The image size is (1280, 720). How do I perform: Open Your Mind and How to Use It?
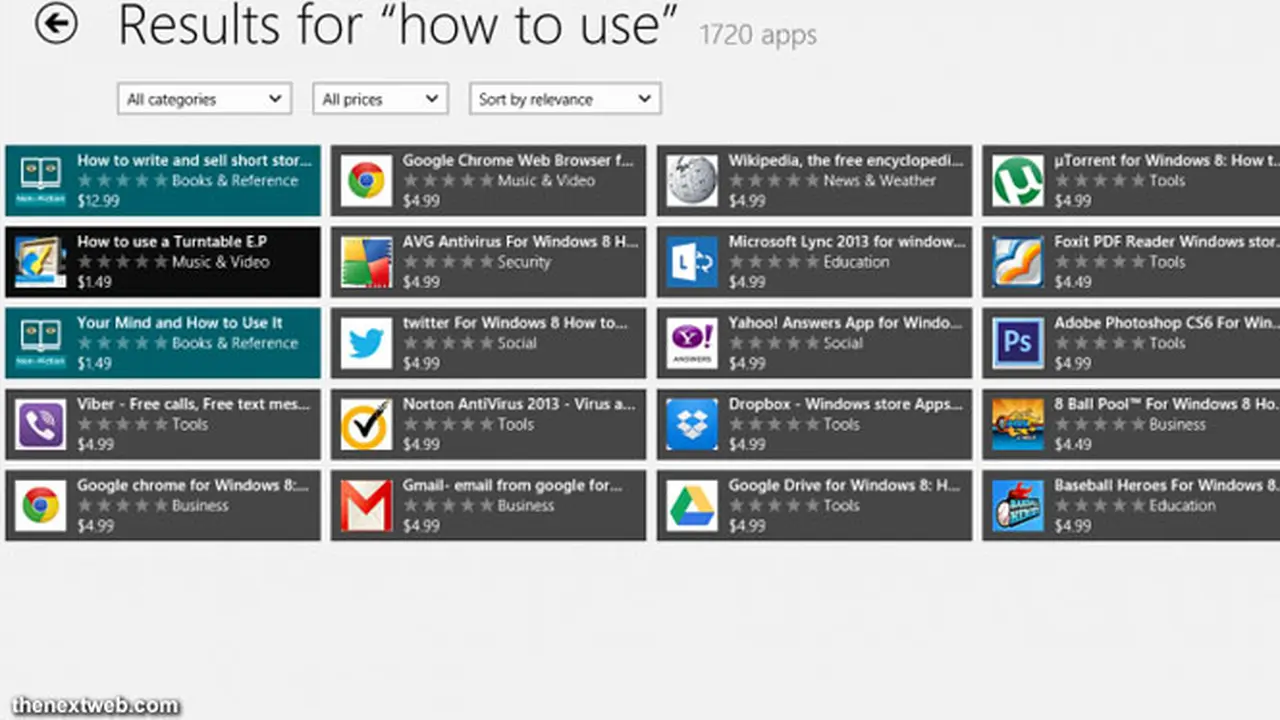(x=163, y=343)
